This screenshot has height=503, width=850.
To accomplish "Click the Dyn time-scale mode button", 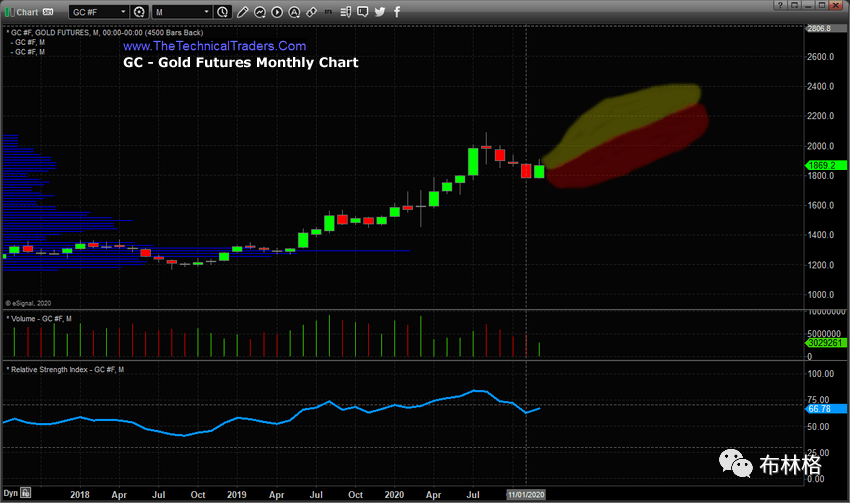I will (10, 494).
